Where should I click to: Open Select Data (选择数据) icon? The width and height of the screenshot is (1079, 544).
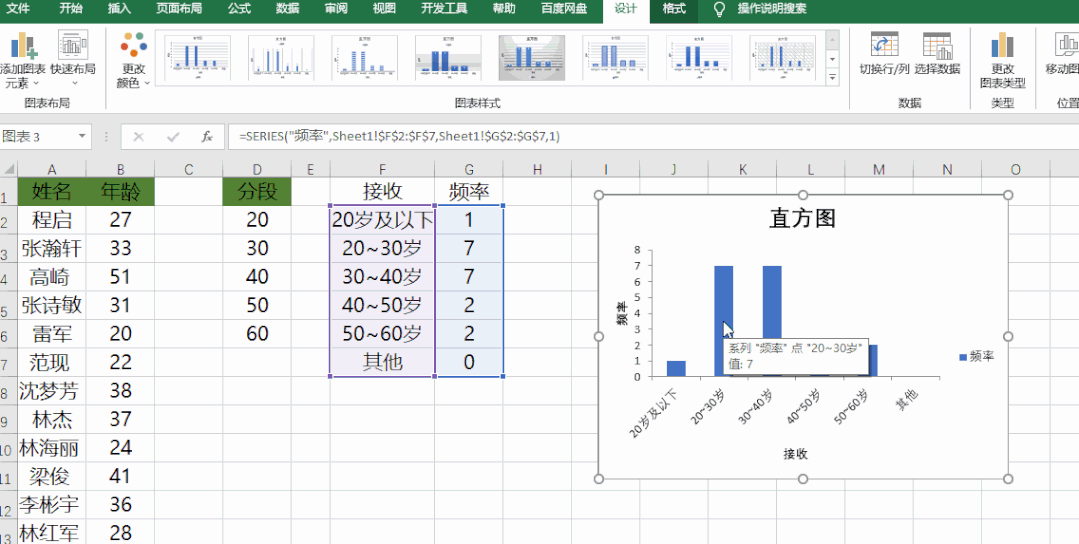click(x=937, y=45)
